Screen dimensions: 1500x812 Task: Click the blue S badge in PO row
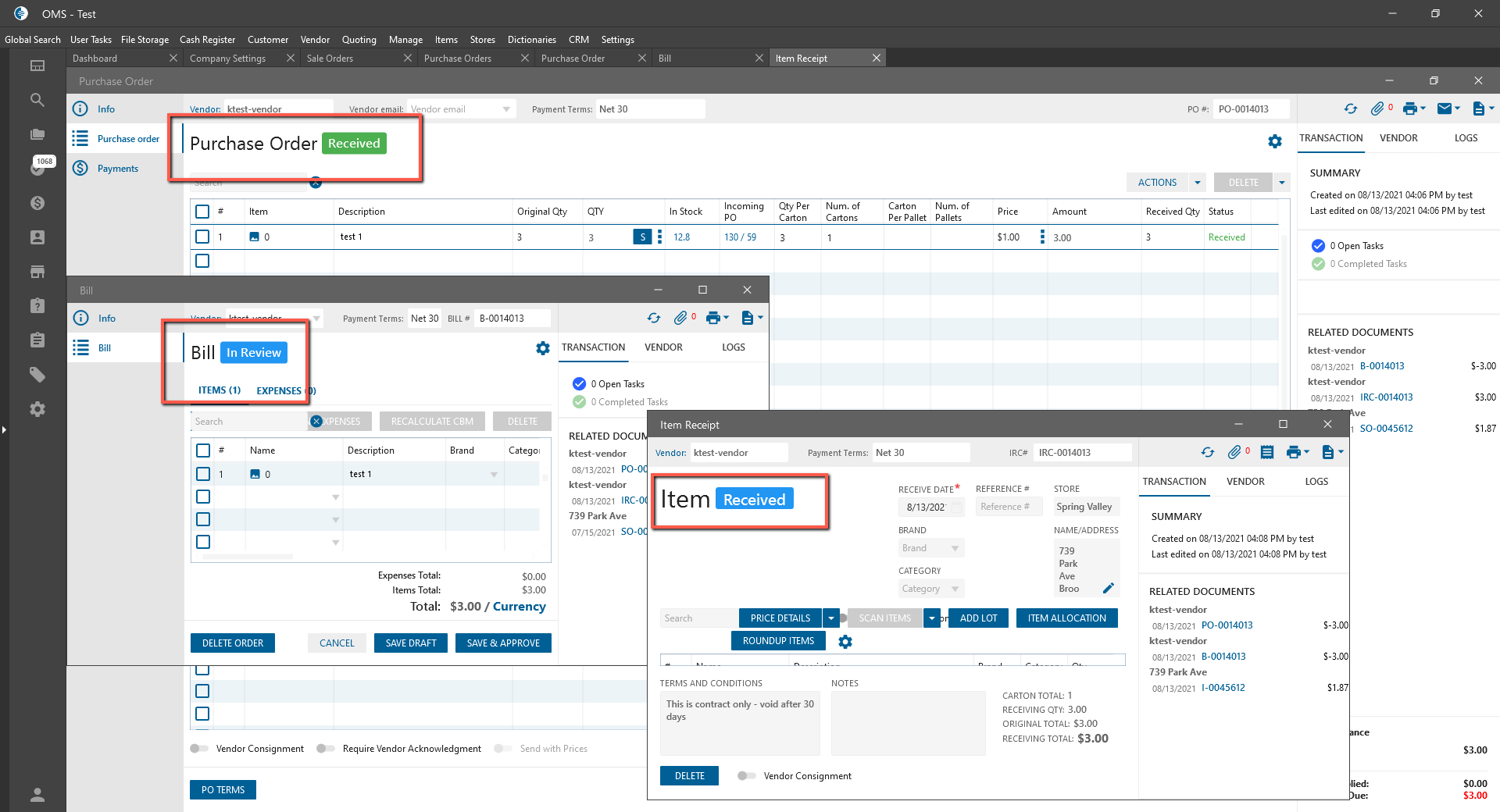point(642,237)
